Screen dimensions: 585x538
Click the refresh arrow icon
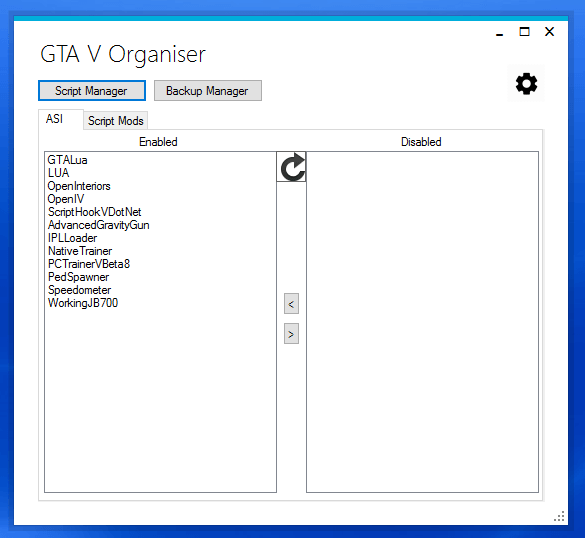[291, 167]
